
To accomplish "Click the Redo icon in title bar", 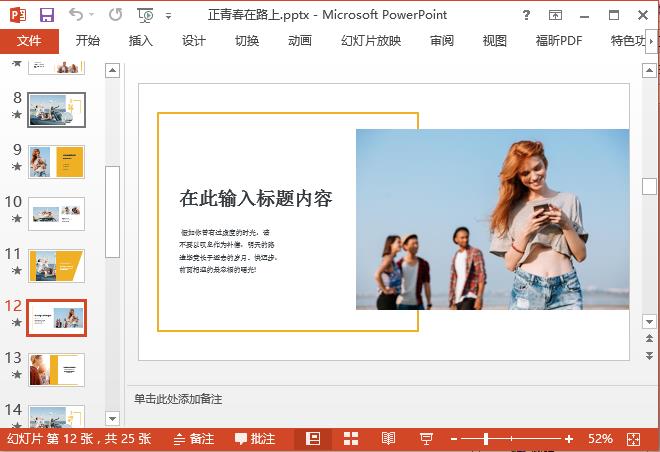I will (115, 15).
